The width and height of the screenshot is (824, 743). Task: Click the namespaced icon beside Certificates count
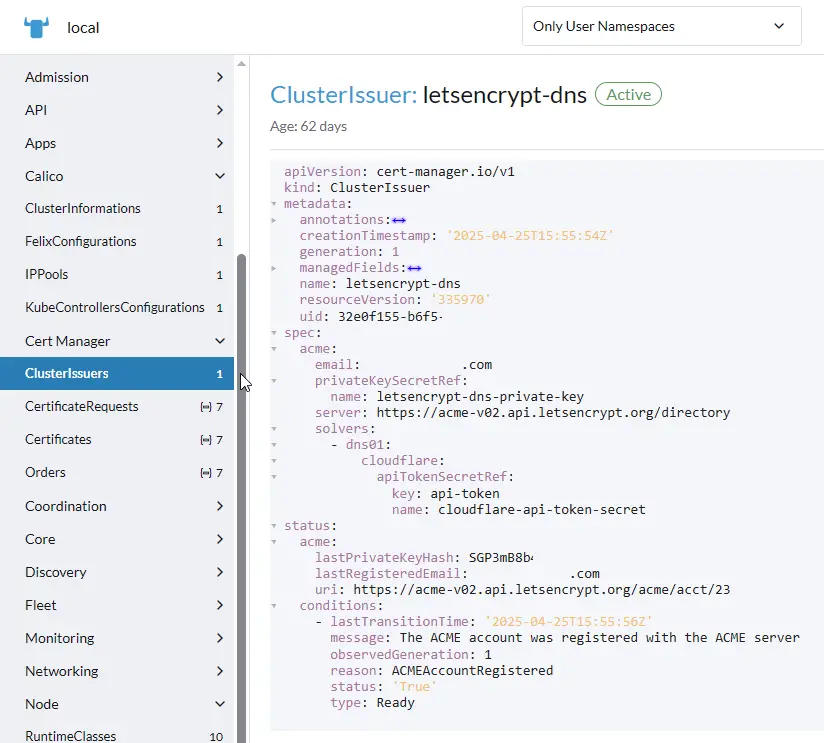click(206, 440)
